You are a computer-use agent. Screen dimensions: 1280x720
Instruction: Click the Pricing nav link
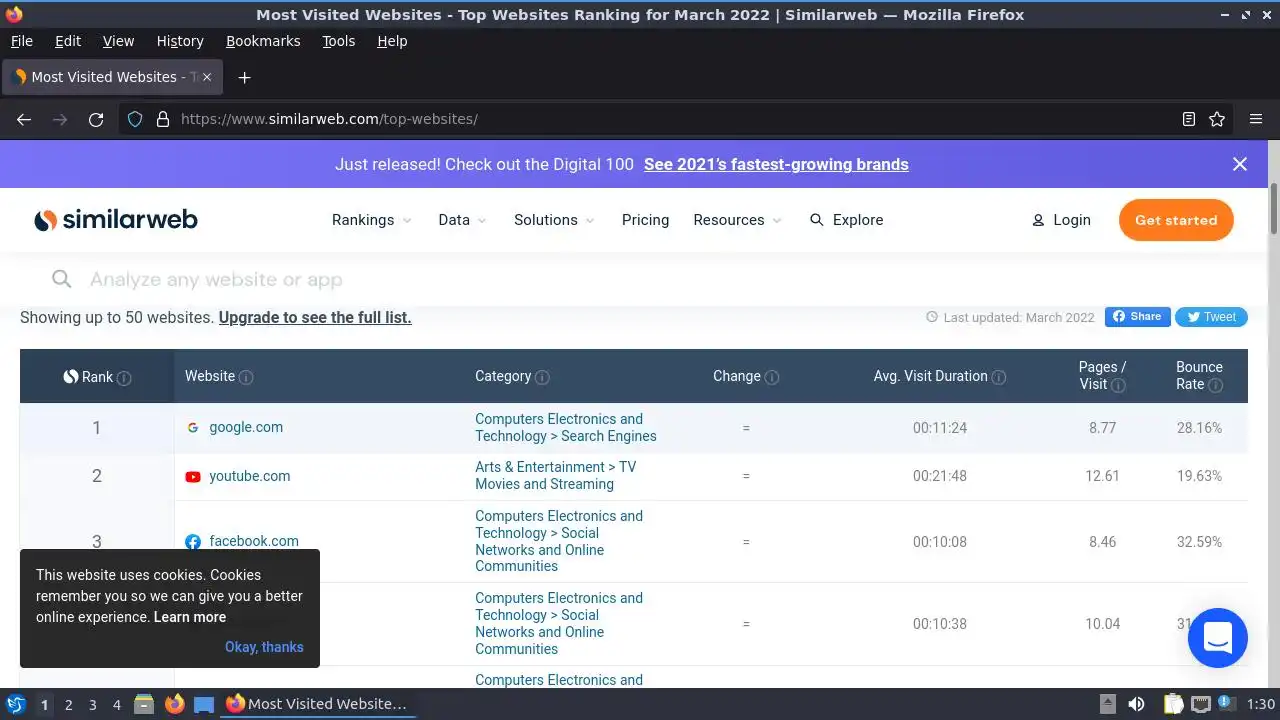(645, 220)
